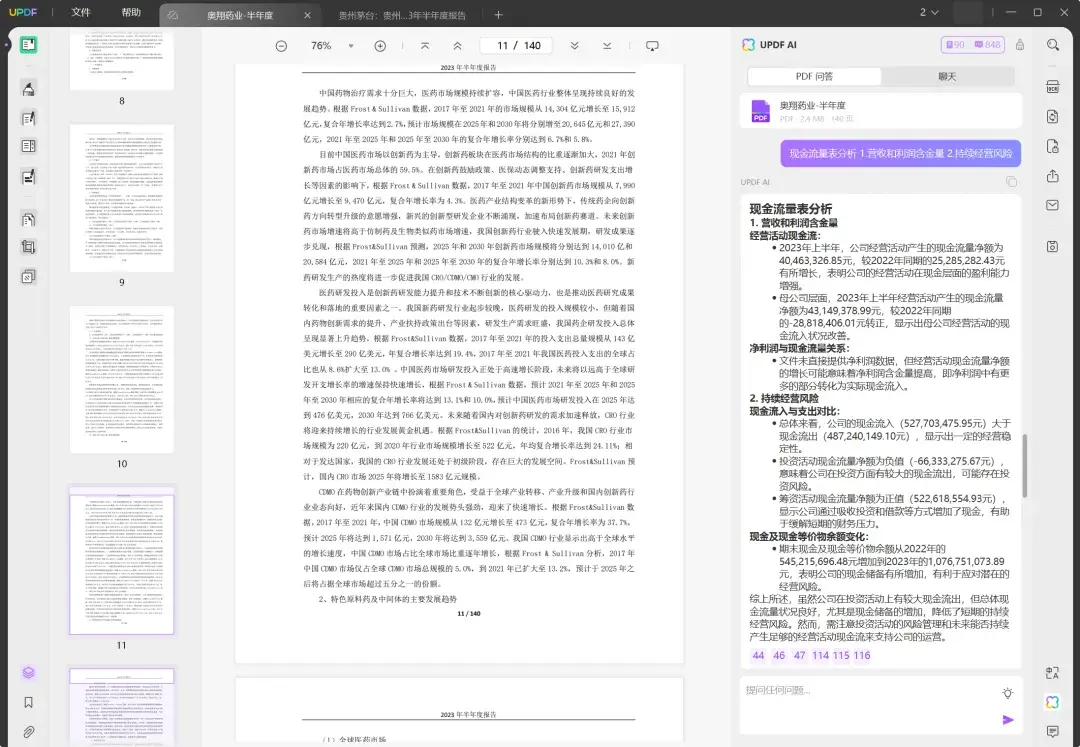Open referenced page 46 link

pyautogui.click(x=779, y=655)
